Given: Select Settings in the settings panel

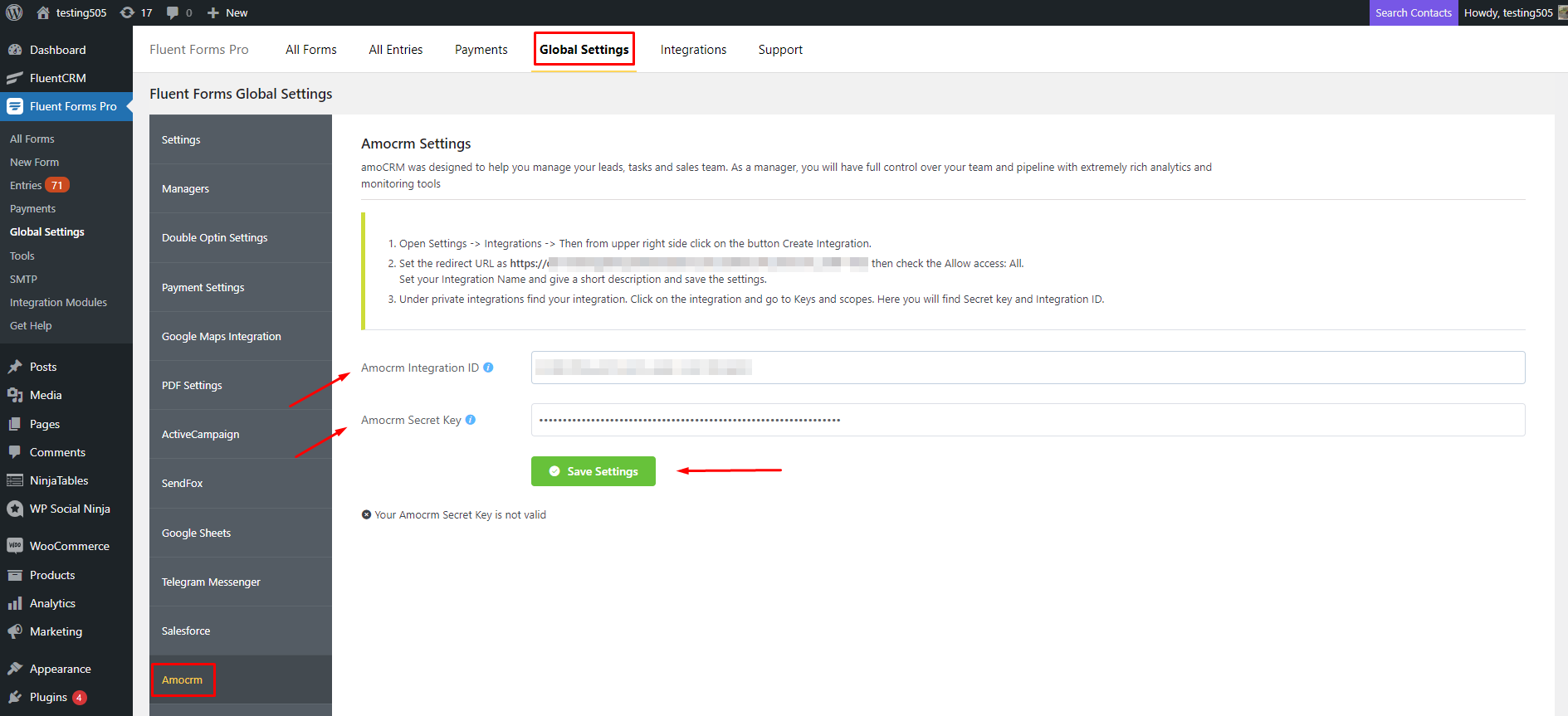Looking at the screenshot, I should 241,139.
